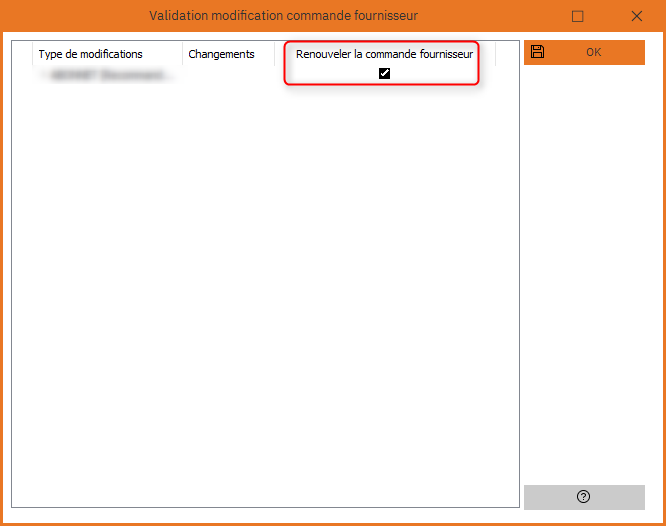The image size is (666, 526).
Task: Click the Renouveler la commande fournisseur header
Action: (x=384, y=54)
